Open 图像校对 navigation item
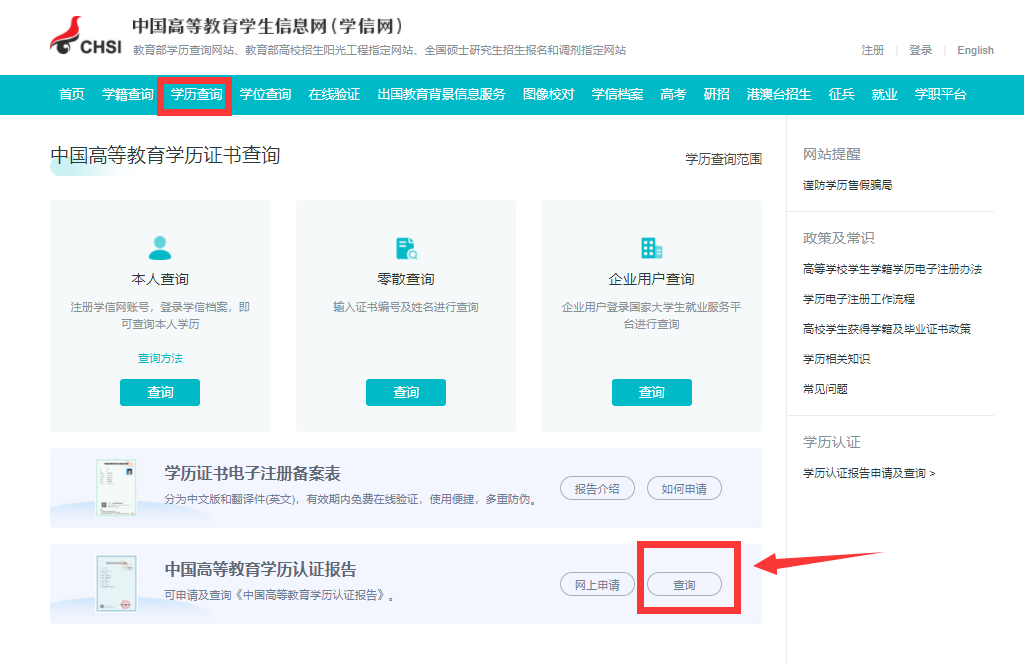Viewport: 1024px width, 664px height. (549, 95)
